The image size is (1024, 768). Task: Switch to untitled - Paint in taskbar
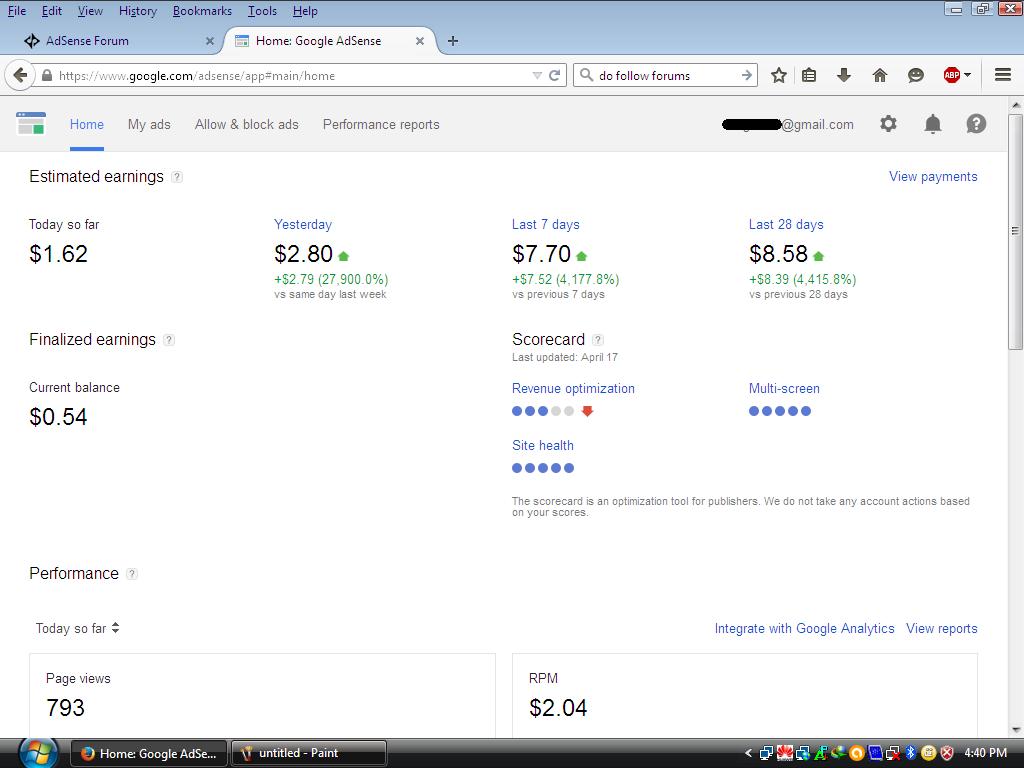pyautogui.click(x=308, y=753)
